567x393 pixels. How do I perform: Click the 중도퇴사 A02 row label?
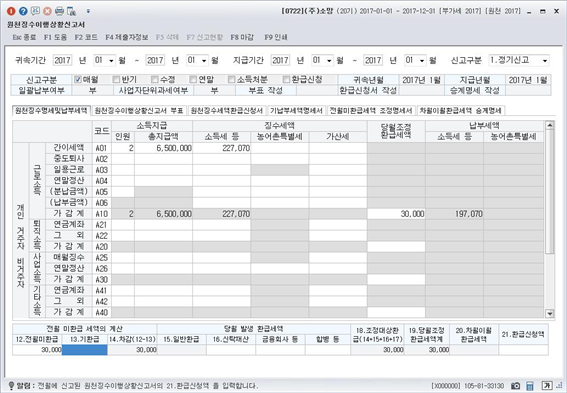tap(69, 159)
